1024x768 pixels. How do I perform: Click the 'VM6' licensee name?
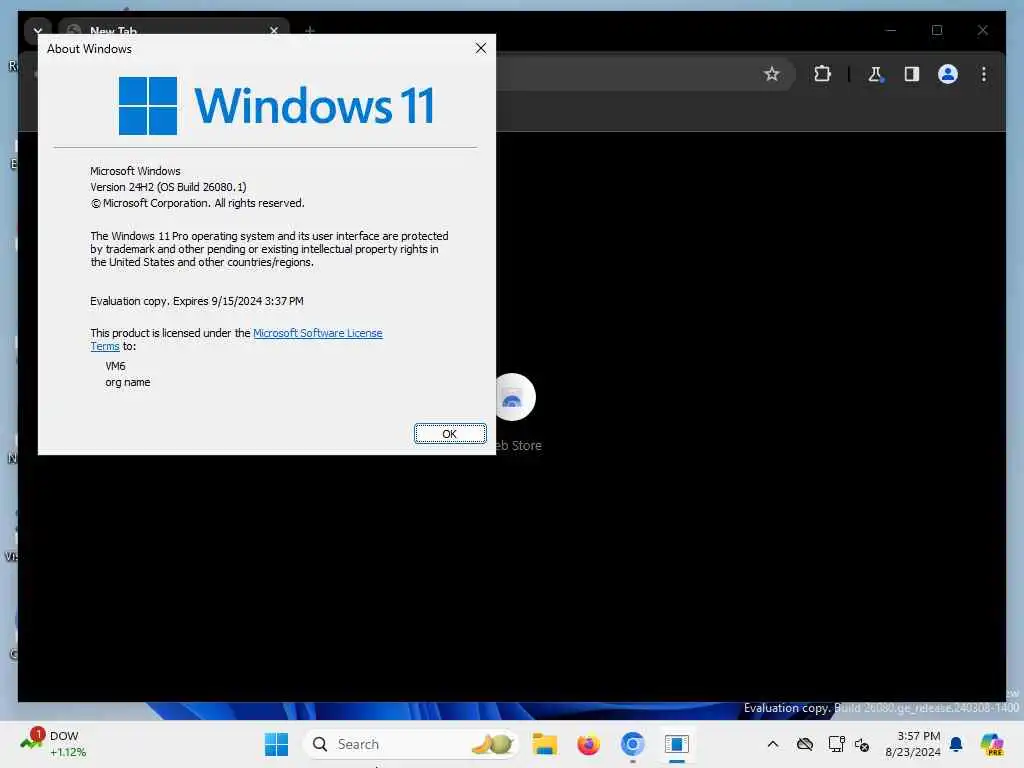pyautogui.click(x=116, y=366)
